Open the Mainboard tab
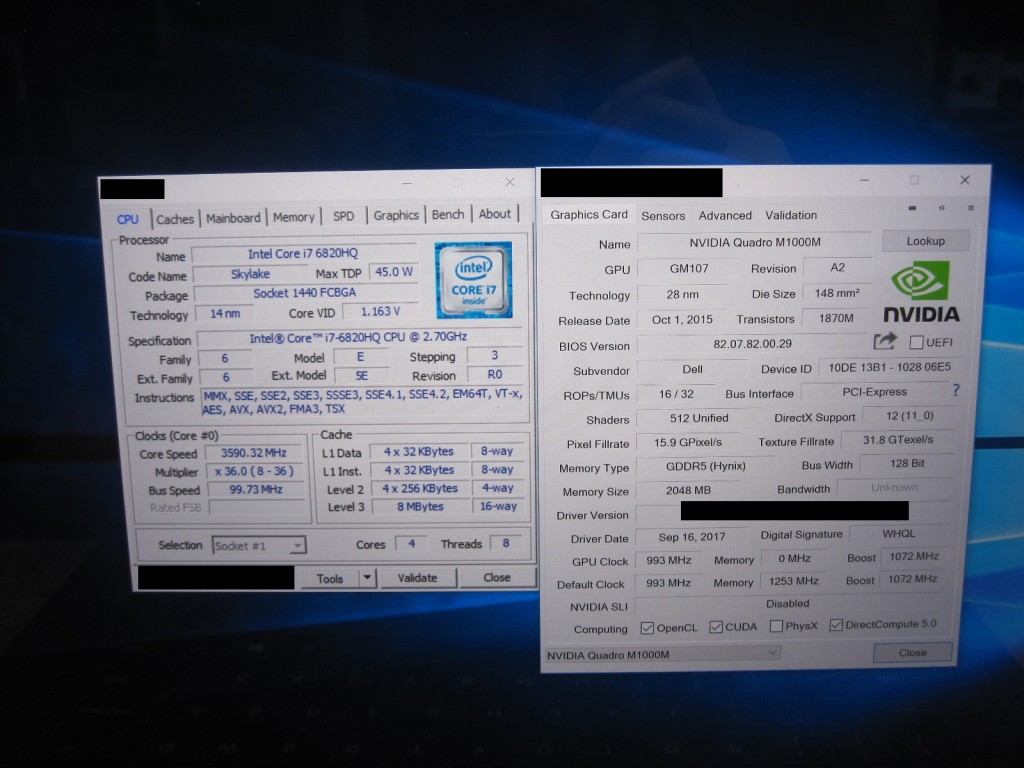 pyautogui.click(x=233, y=218)
